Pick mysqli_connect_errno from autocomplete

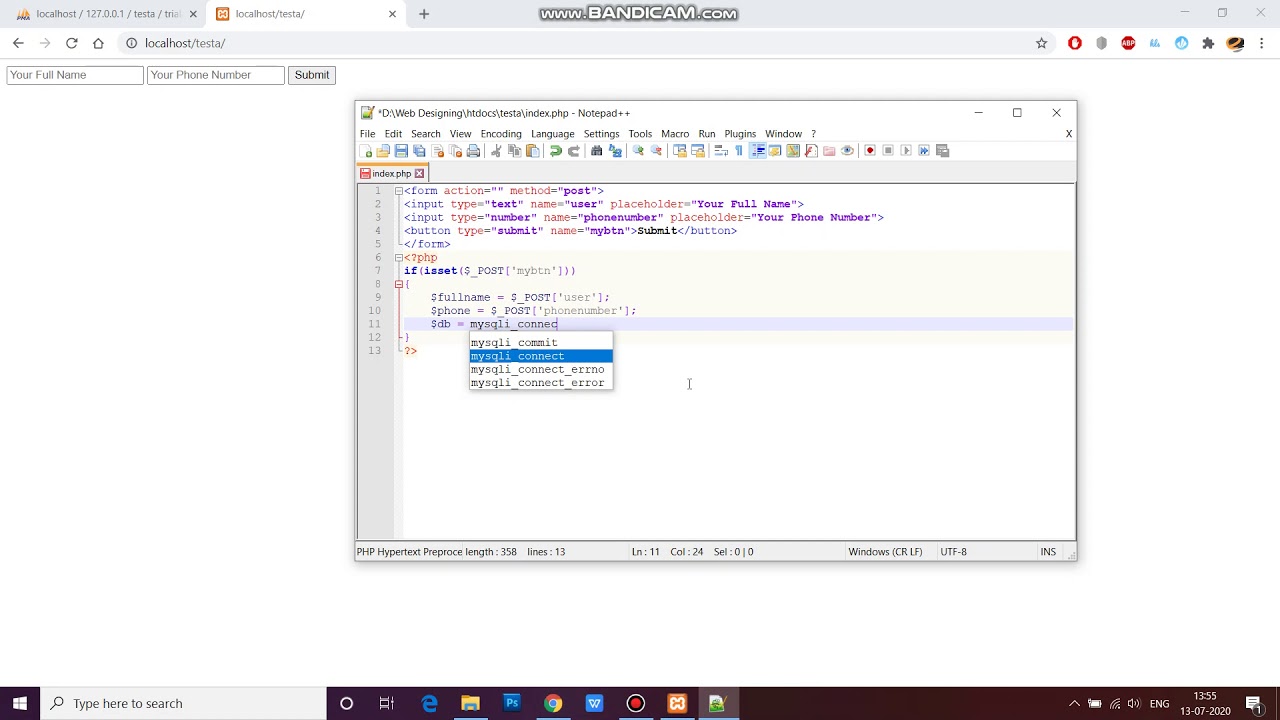(x=540, y=369)
